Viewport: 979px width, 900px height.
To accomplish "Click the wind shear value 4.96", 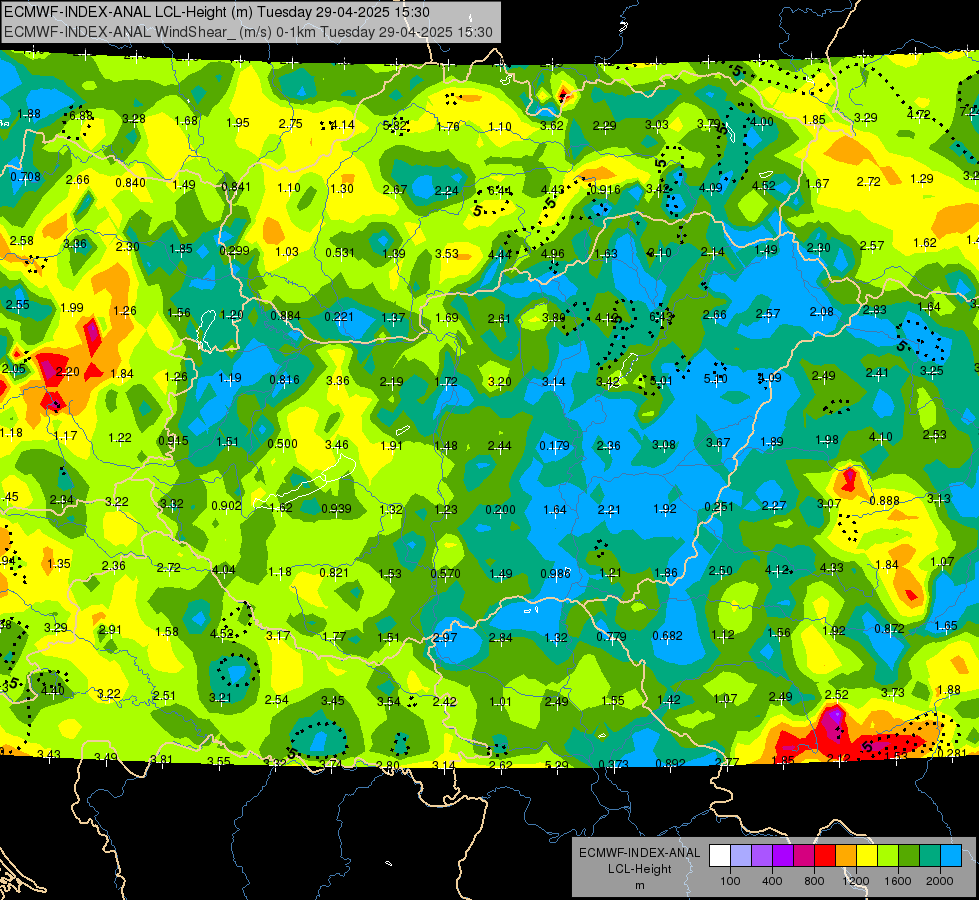I will click(553, 254).
